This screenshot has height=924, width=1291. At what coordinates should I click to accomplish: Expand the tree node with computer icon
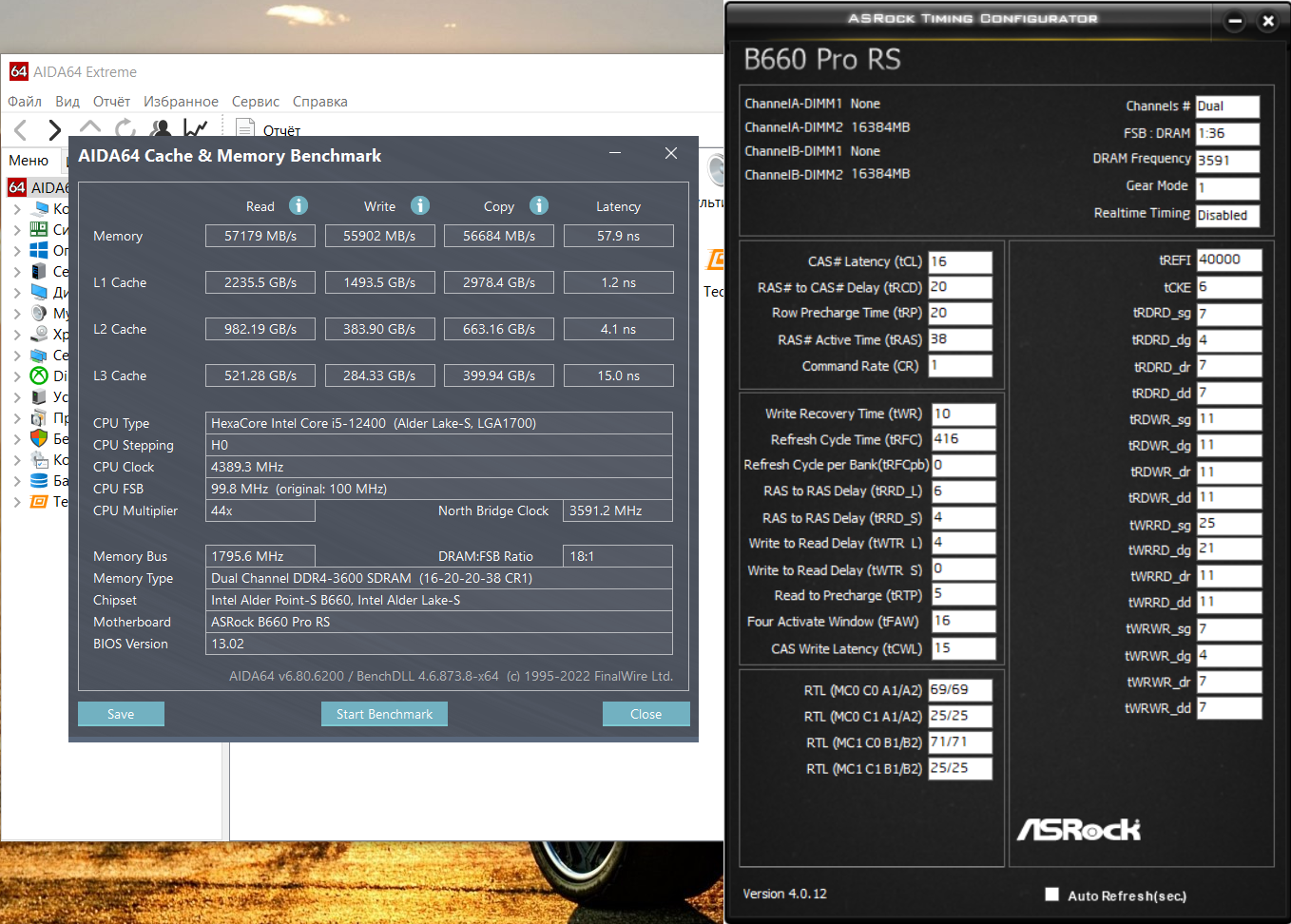(x=17, y=209)
